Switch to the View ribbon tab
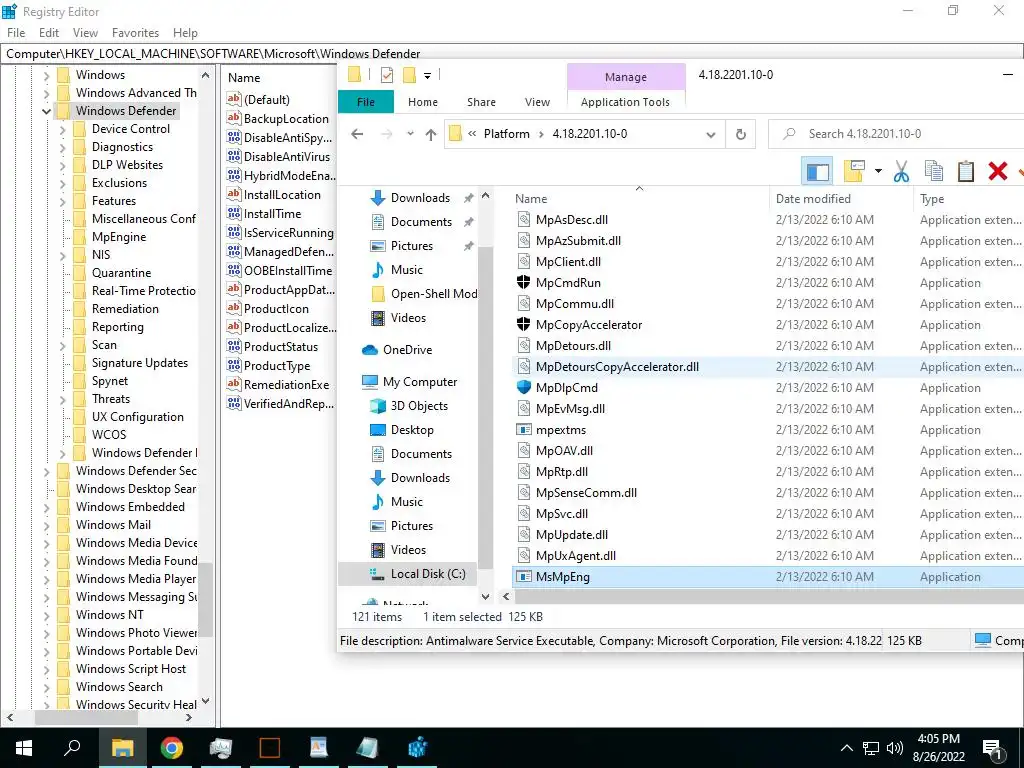This screenshot has width=1024, height=768. pyautogui.click(x=537, y=102)
